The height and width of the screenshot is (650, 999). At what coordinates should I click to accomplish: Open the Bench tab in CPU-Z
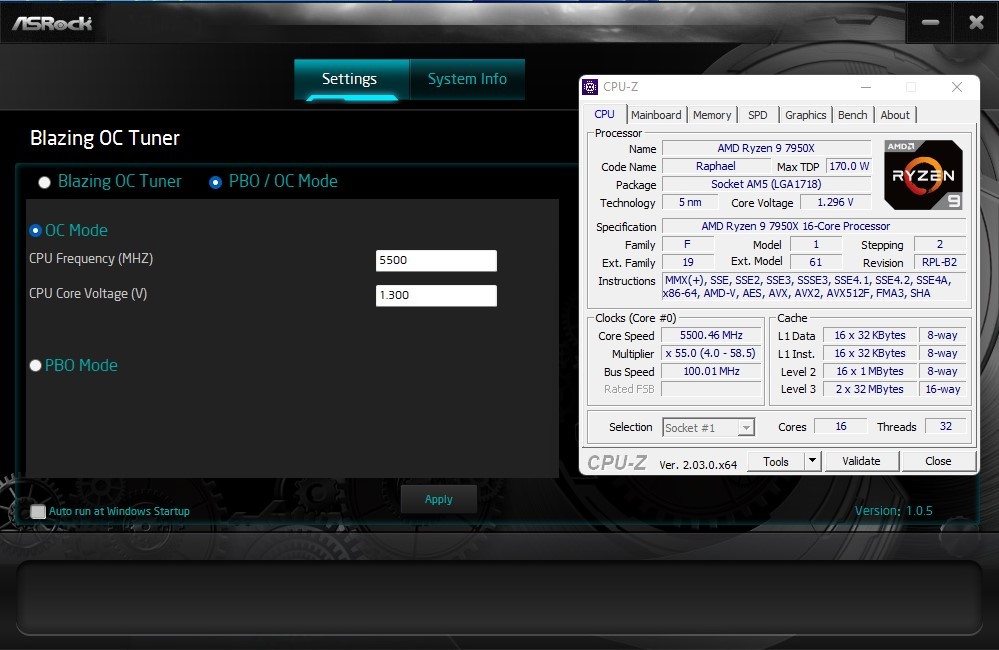pos(852,115)
